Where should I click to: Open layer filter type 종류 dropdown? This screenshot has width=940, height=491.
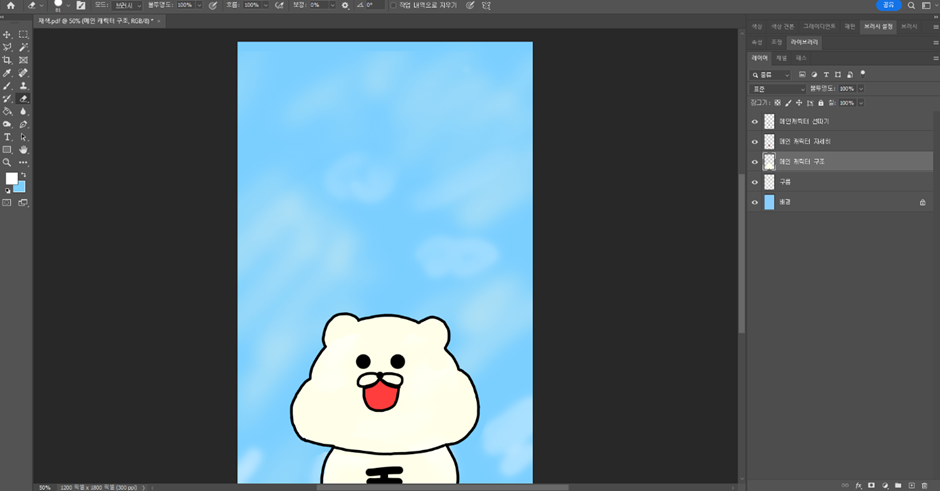[770, 75]
